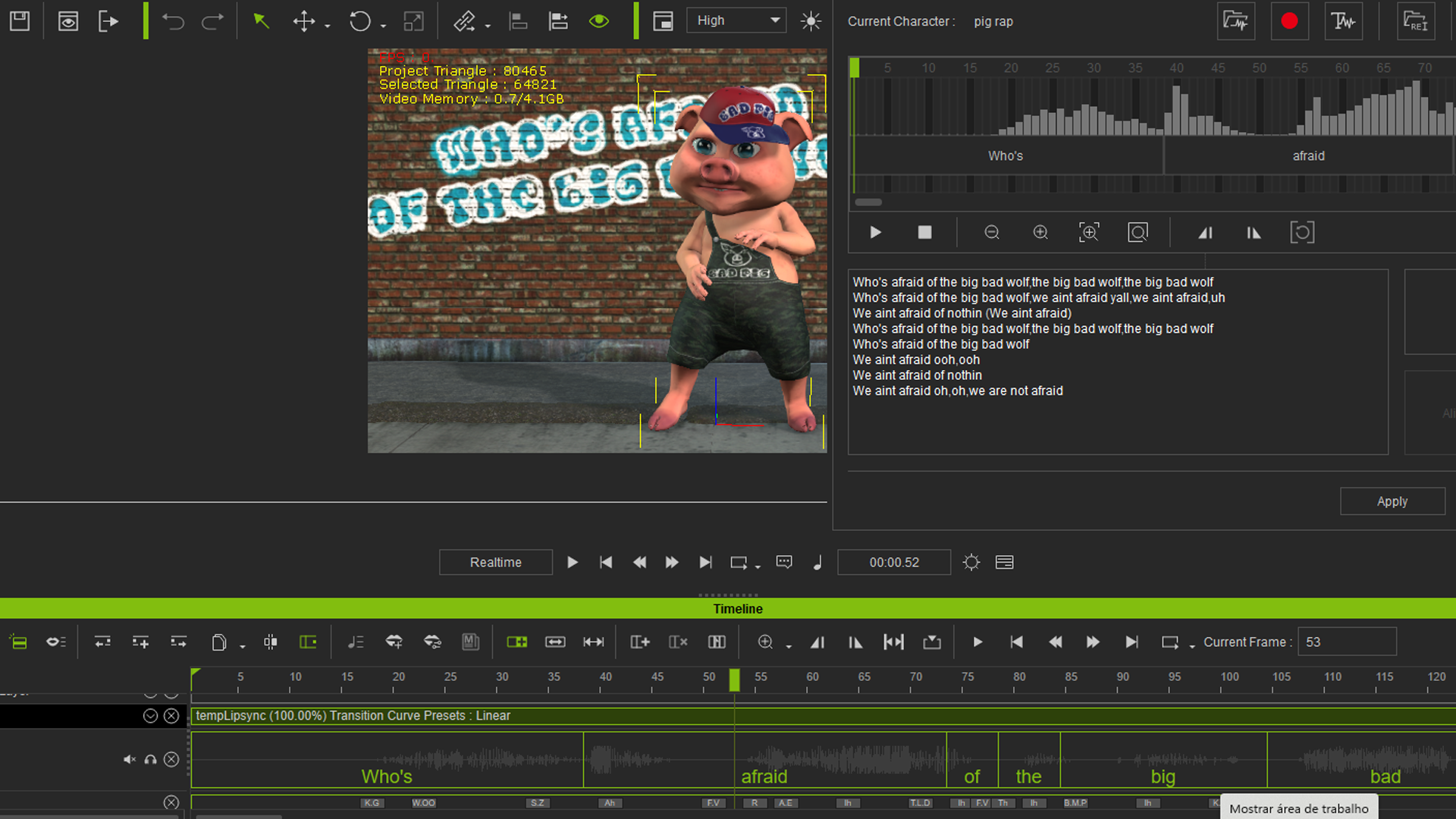This screenshot has height=819, width=1456.
Task: Click the light/sun icon next to quality
Action: pos(811,20)
